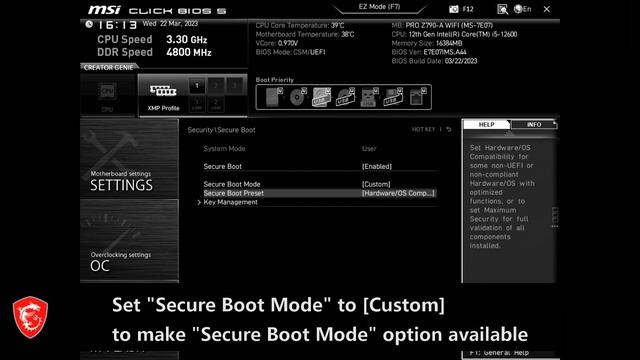Click VCore: 0.970V text

click(277, 43)
